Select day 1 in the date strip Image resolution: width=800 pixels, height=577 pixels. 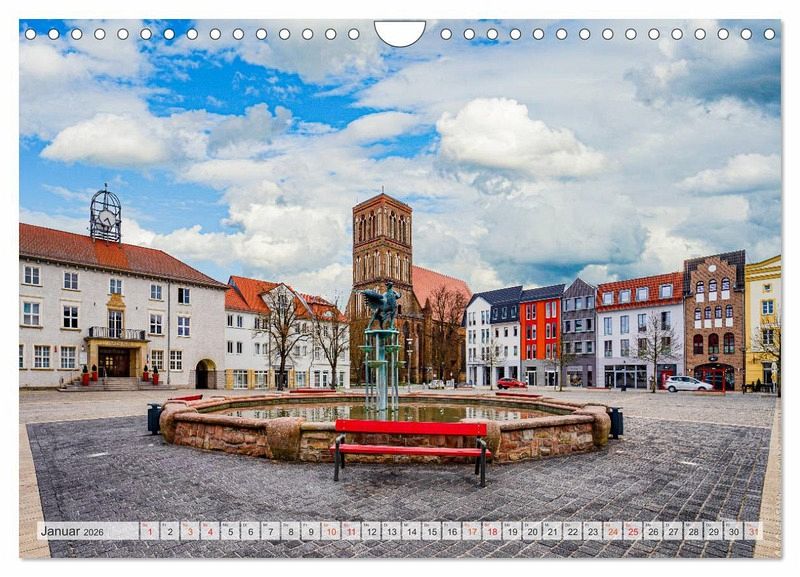tap(149, 531)
